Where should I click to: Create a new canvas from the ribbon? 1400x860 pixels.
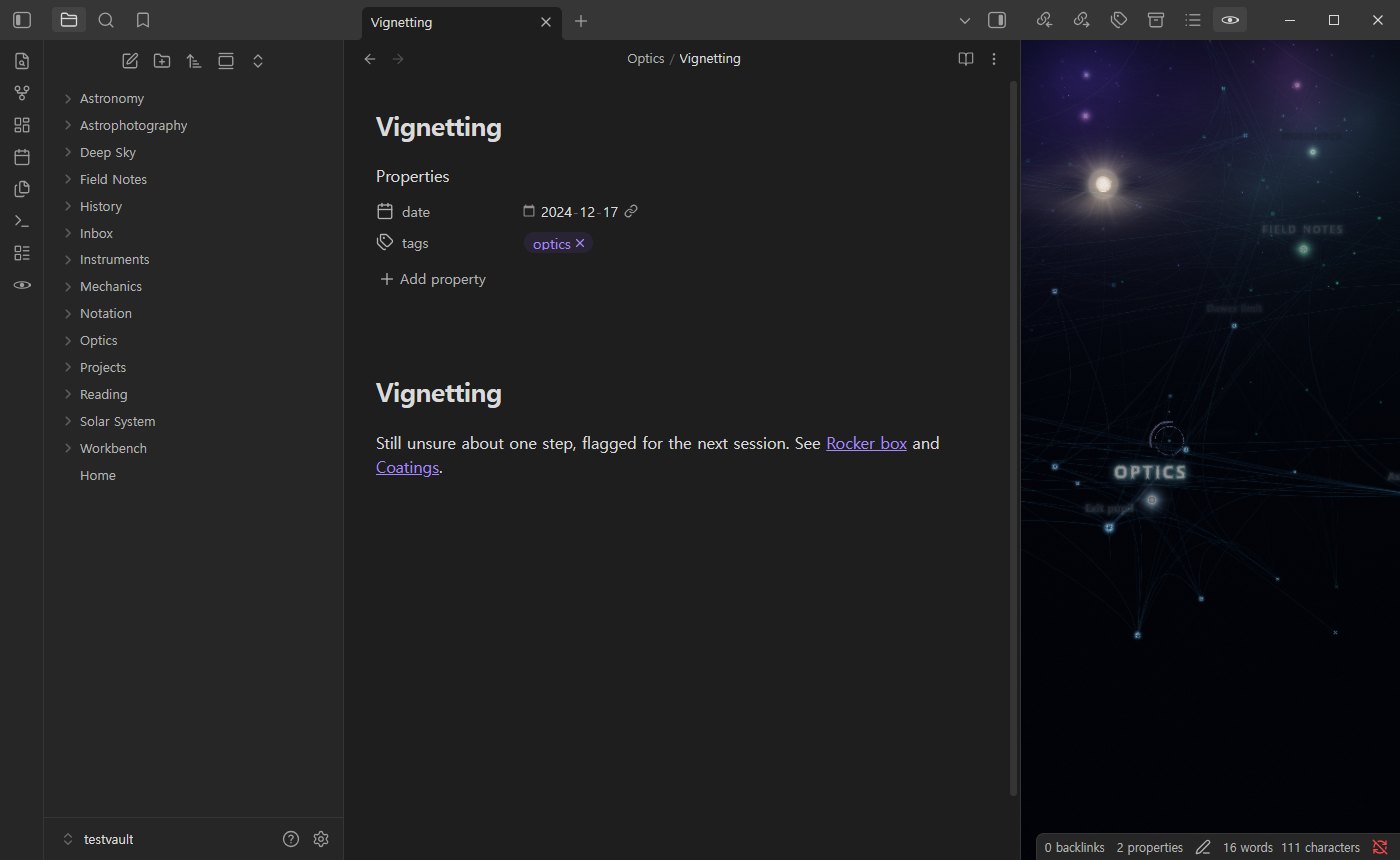pyautogui.click(x=22, y=125)
